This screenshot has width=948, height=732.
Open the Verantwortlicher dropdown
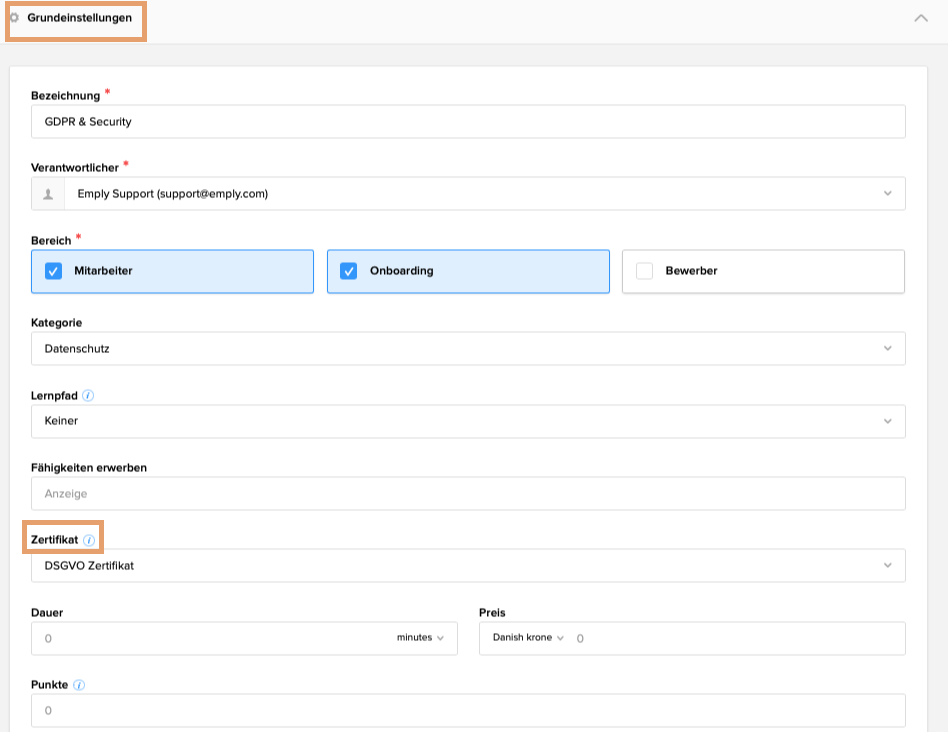click(890, 193)
